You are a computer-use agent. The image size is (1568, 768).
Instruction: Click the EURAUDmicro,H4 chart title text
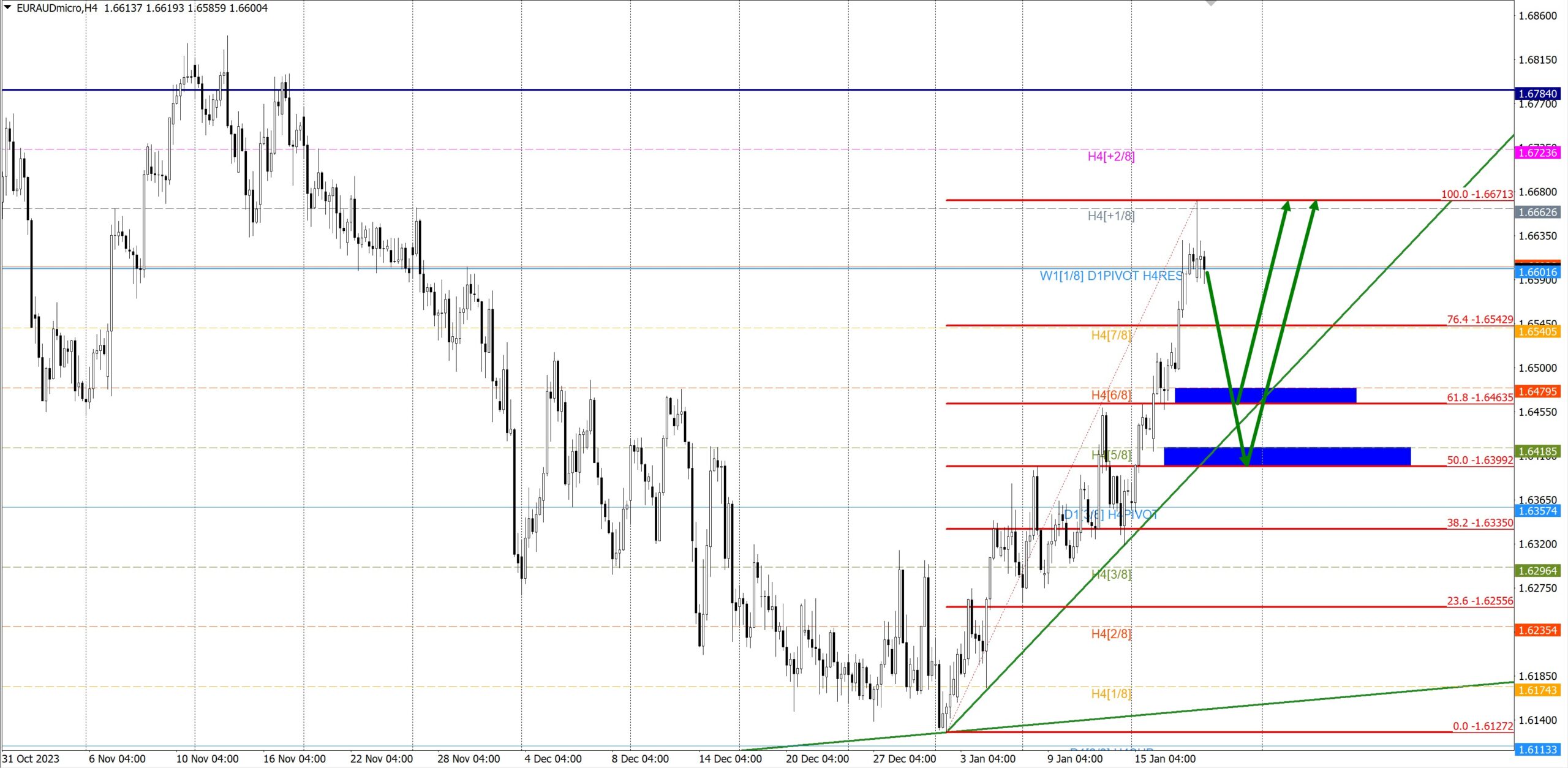[56, 8]
